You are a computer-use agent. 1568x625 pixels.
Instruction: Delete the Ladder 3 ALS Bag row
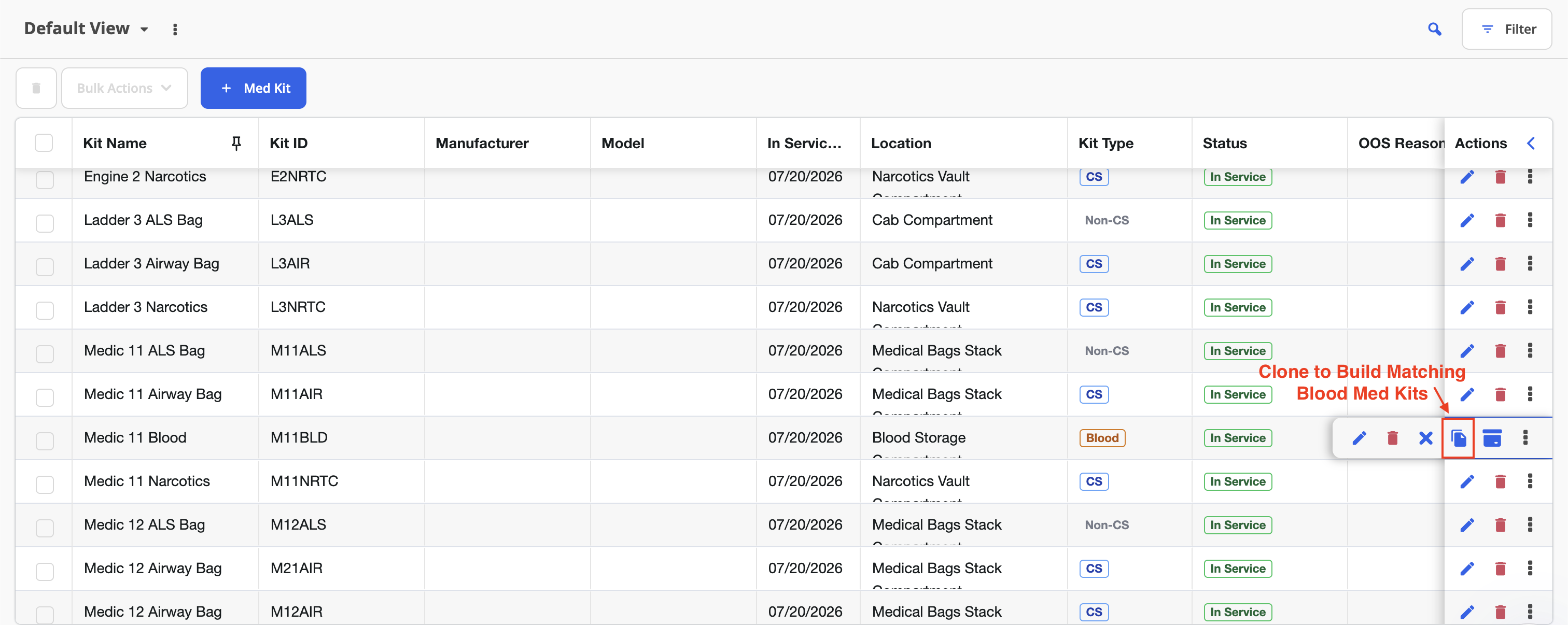(1500, 220)
